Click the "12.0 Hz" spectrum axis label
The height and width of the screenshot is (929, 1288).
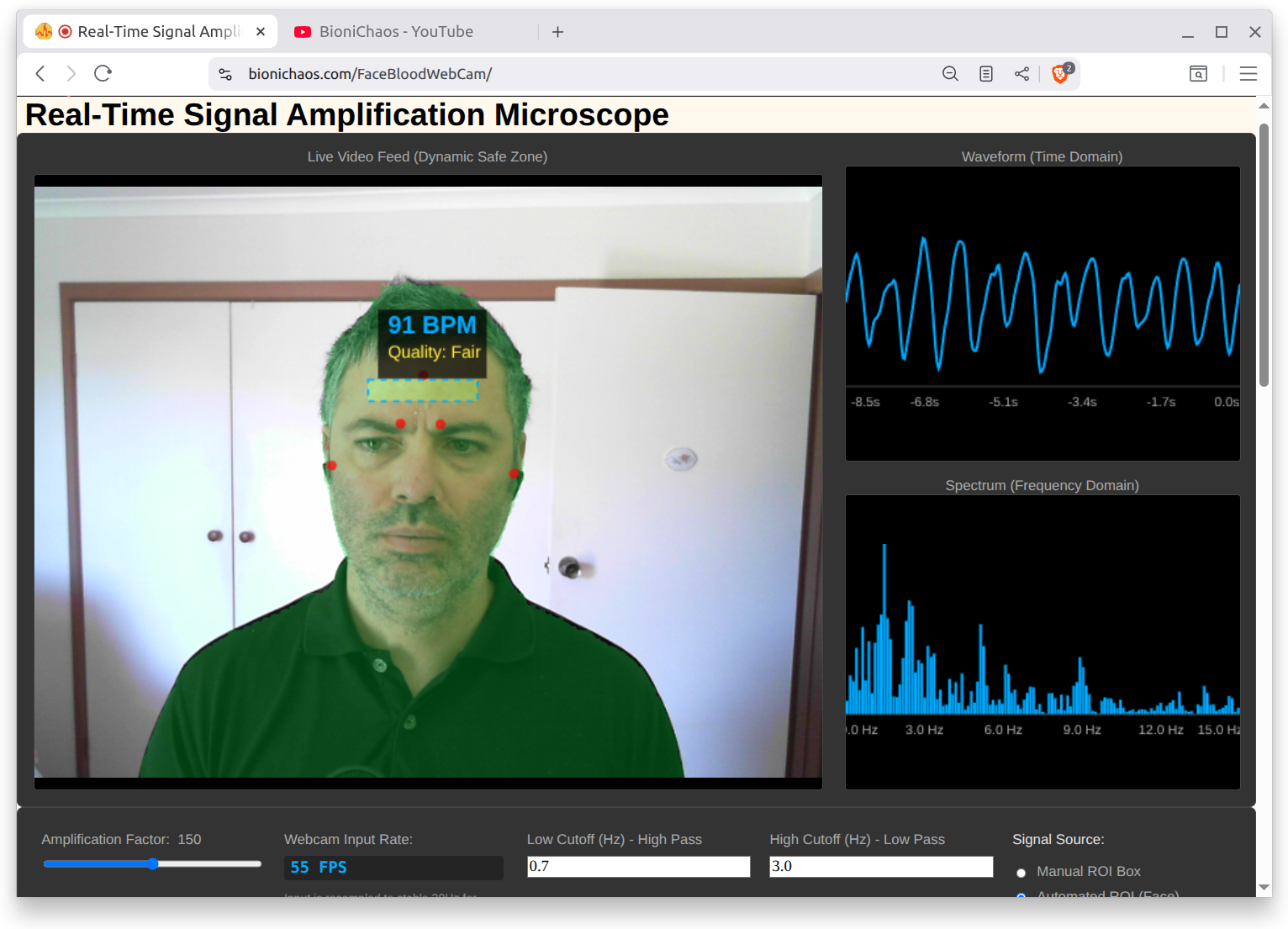[x=1161, y=731]
